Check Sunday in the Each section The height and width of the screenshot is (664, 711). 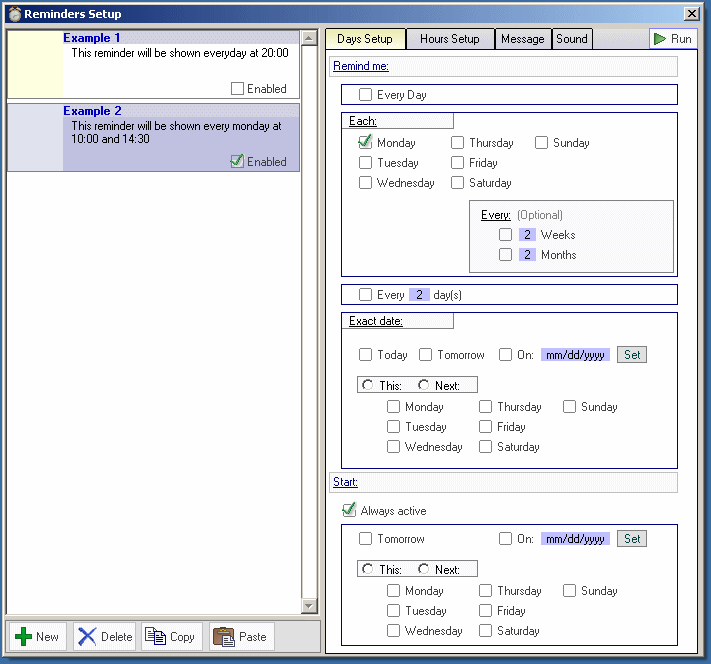point(541,142)
